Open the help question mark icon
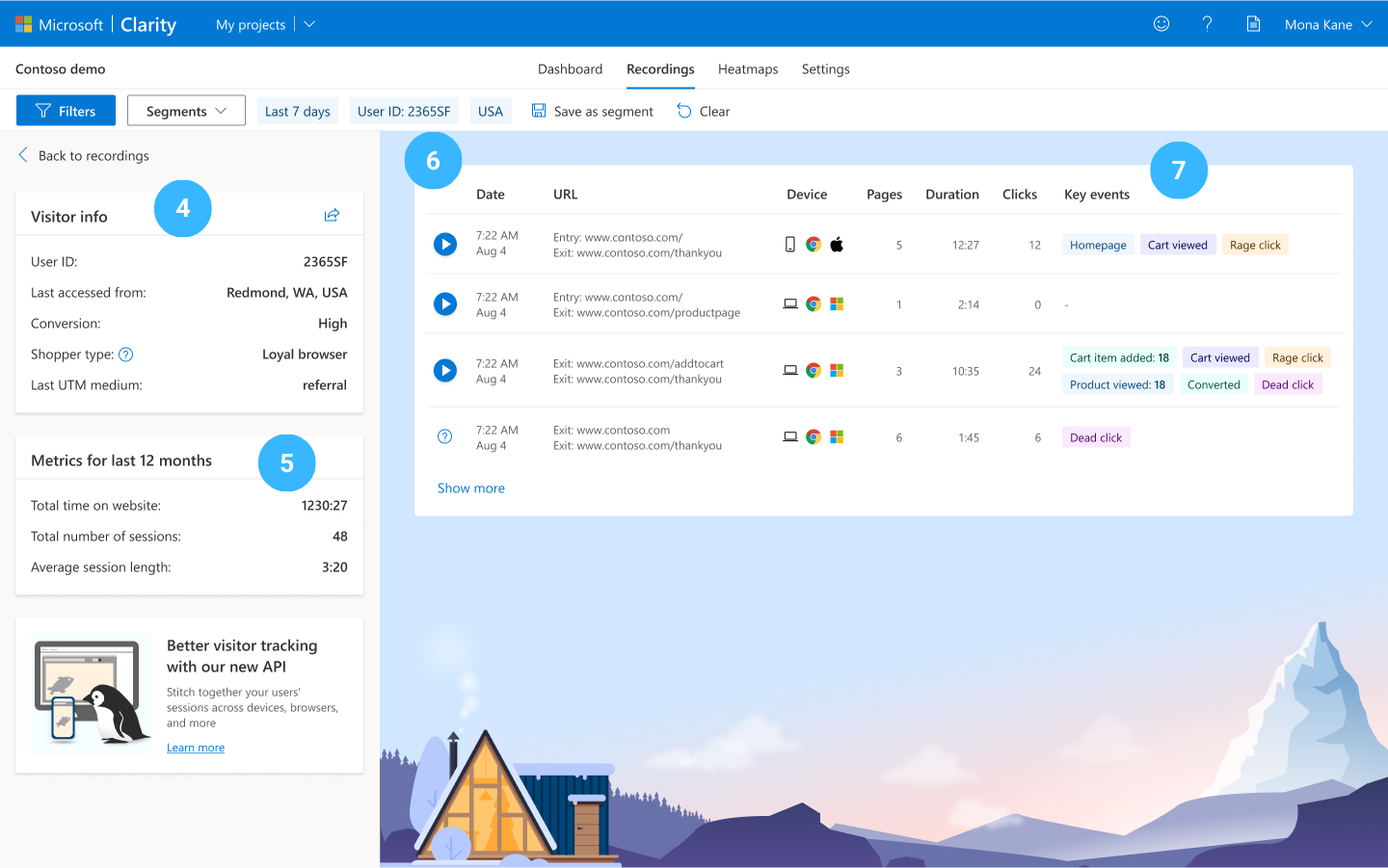The width and height of the screenshot is (1388, 868). 1207,24
